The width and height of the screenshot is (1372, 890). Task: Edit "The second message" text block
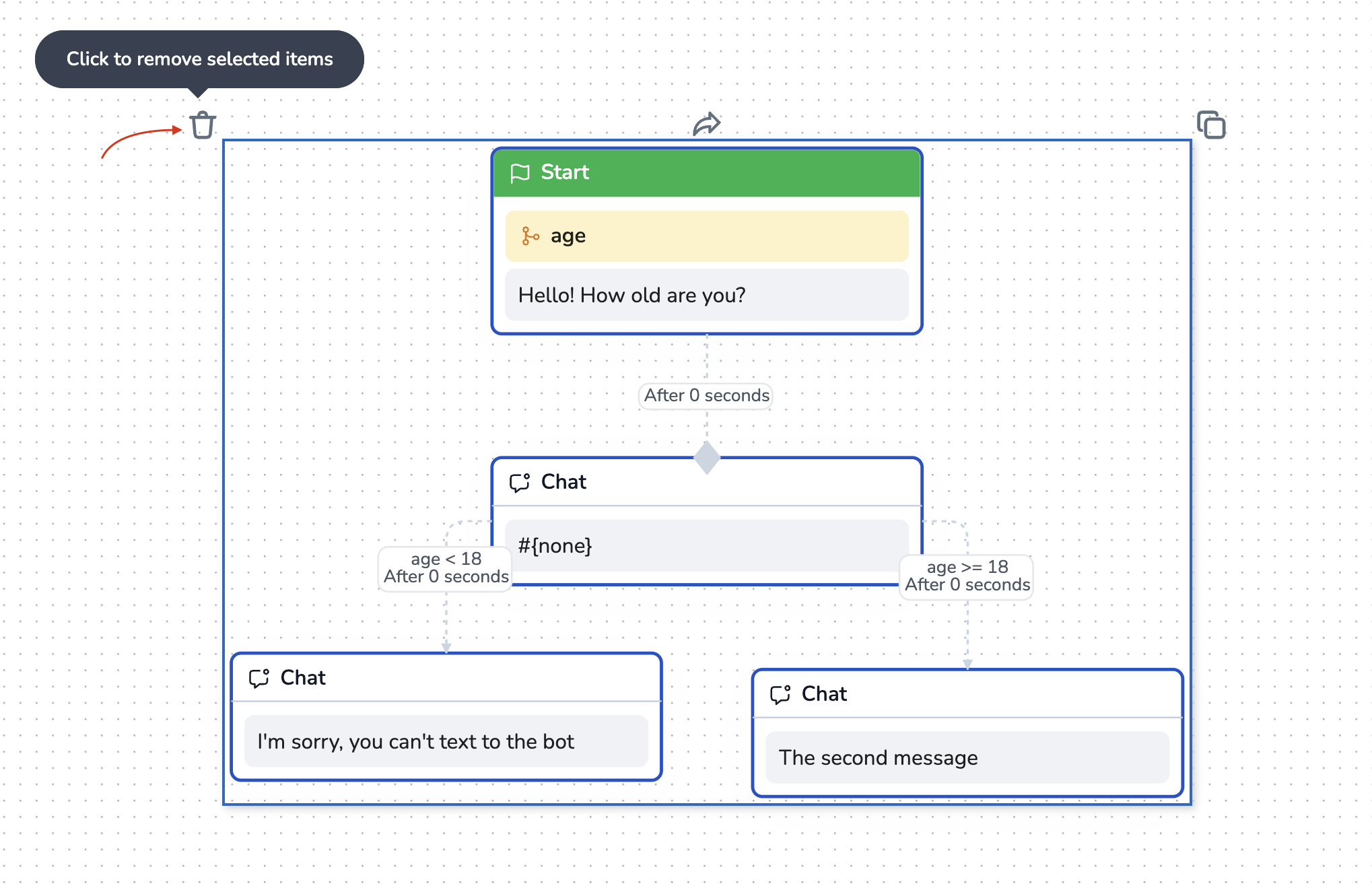pyautogui.click(x=967, y=757)
